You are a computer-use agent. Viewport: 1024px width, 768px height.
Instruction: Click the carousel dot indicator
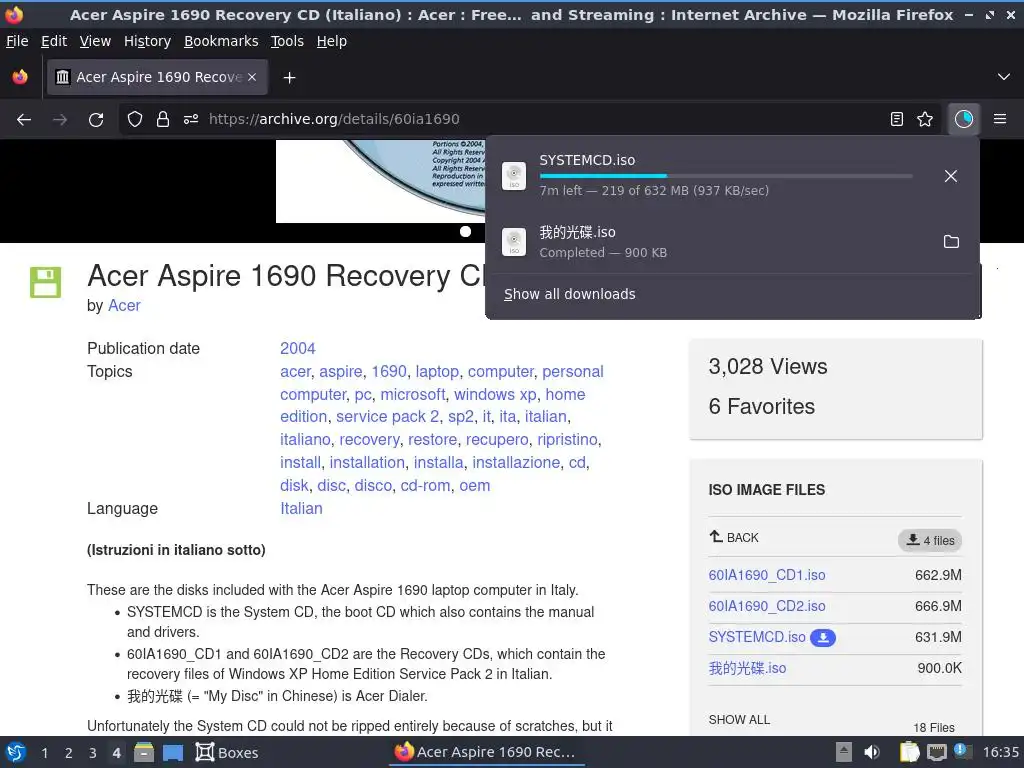pos(466,231)
